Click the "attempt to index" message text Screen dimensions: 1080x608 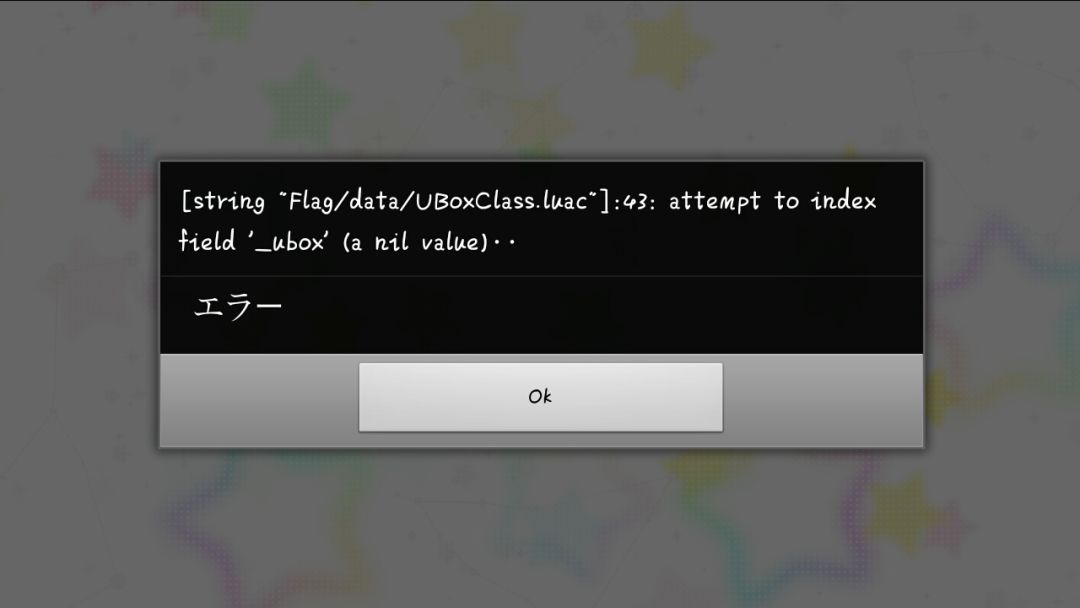click(x=772, y=201)
